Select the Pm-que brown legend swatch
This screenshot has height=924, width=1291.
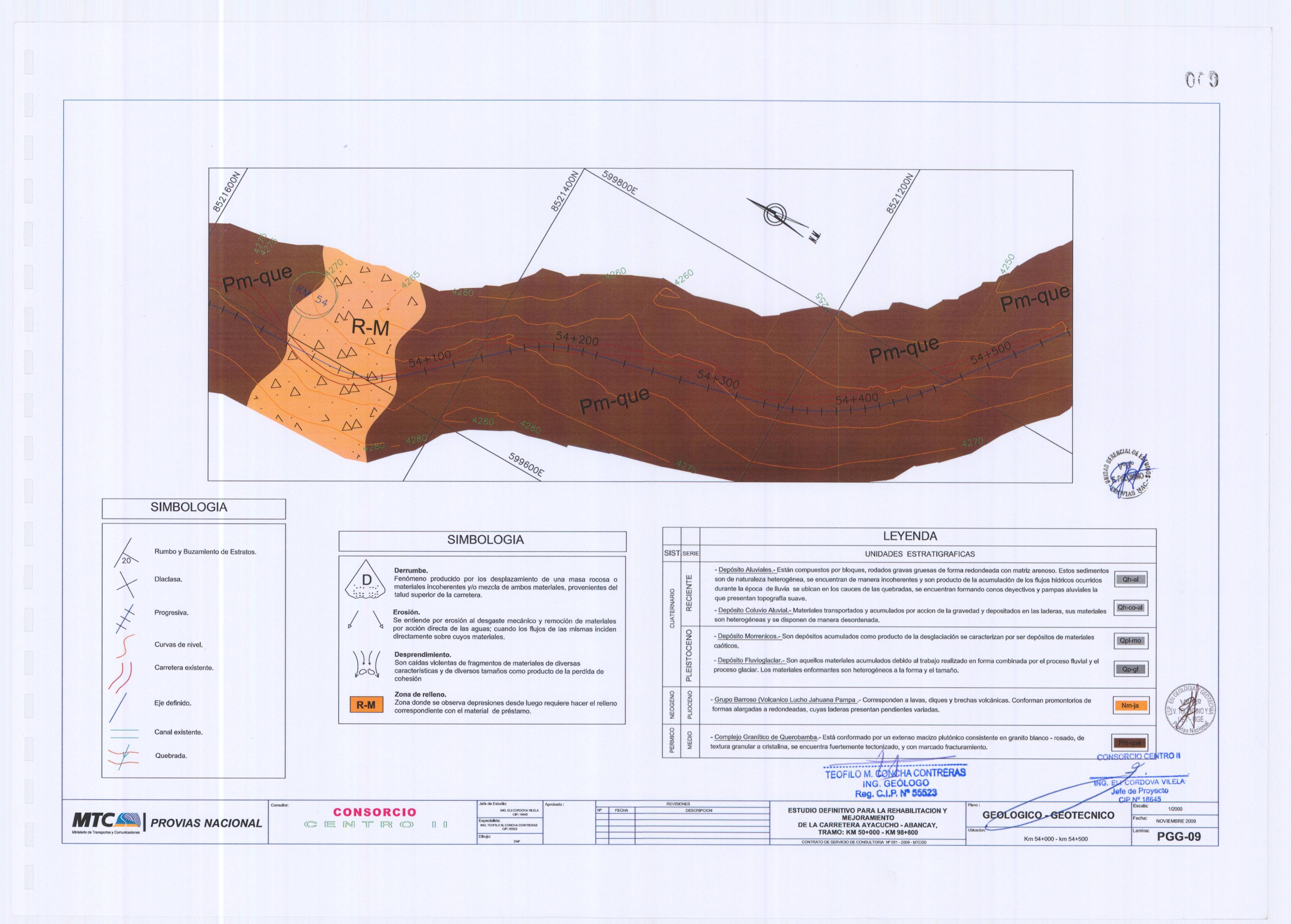click(1130, 743)
